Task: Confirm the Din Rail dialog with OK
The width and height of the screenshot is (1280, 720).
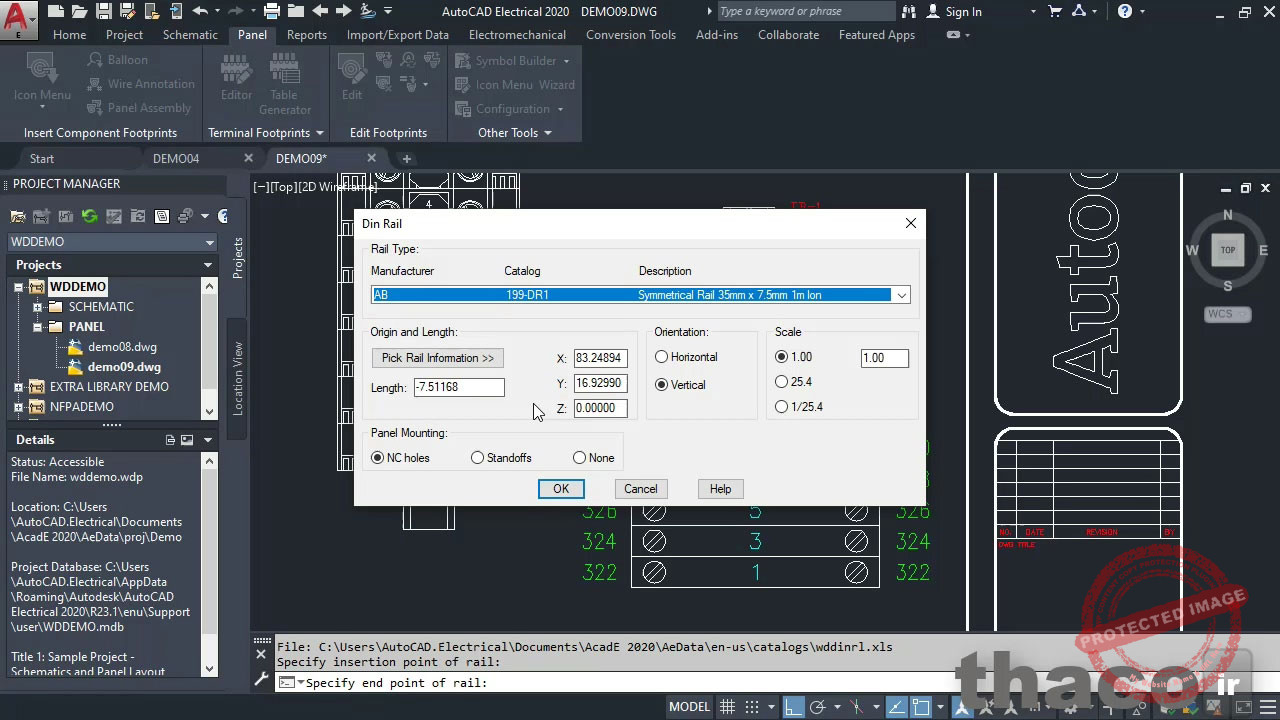Action: 561,488
